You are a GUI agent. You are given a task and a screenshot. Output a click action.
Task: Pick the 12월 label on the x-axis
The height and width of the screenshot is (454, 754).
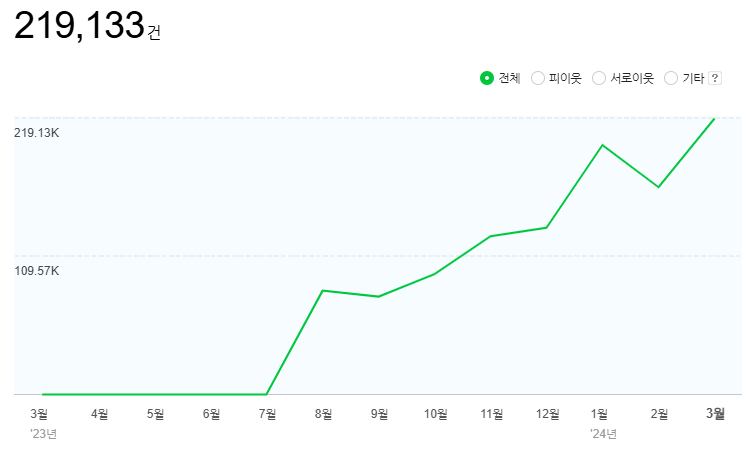pos(547,413)
